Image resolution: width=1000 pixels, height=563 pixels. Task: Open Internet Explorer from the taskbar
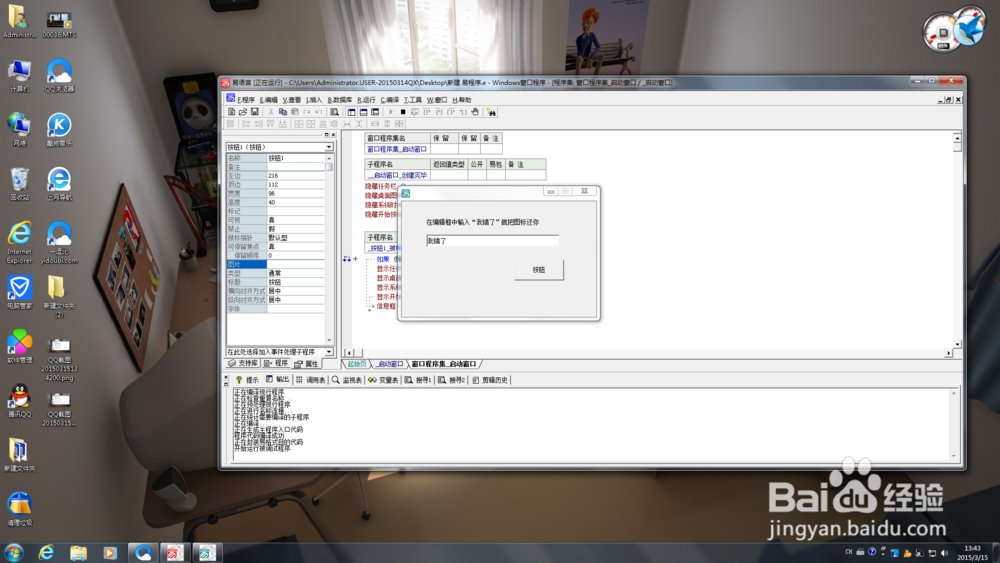[x=46, y=552]
